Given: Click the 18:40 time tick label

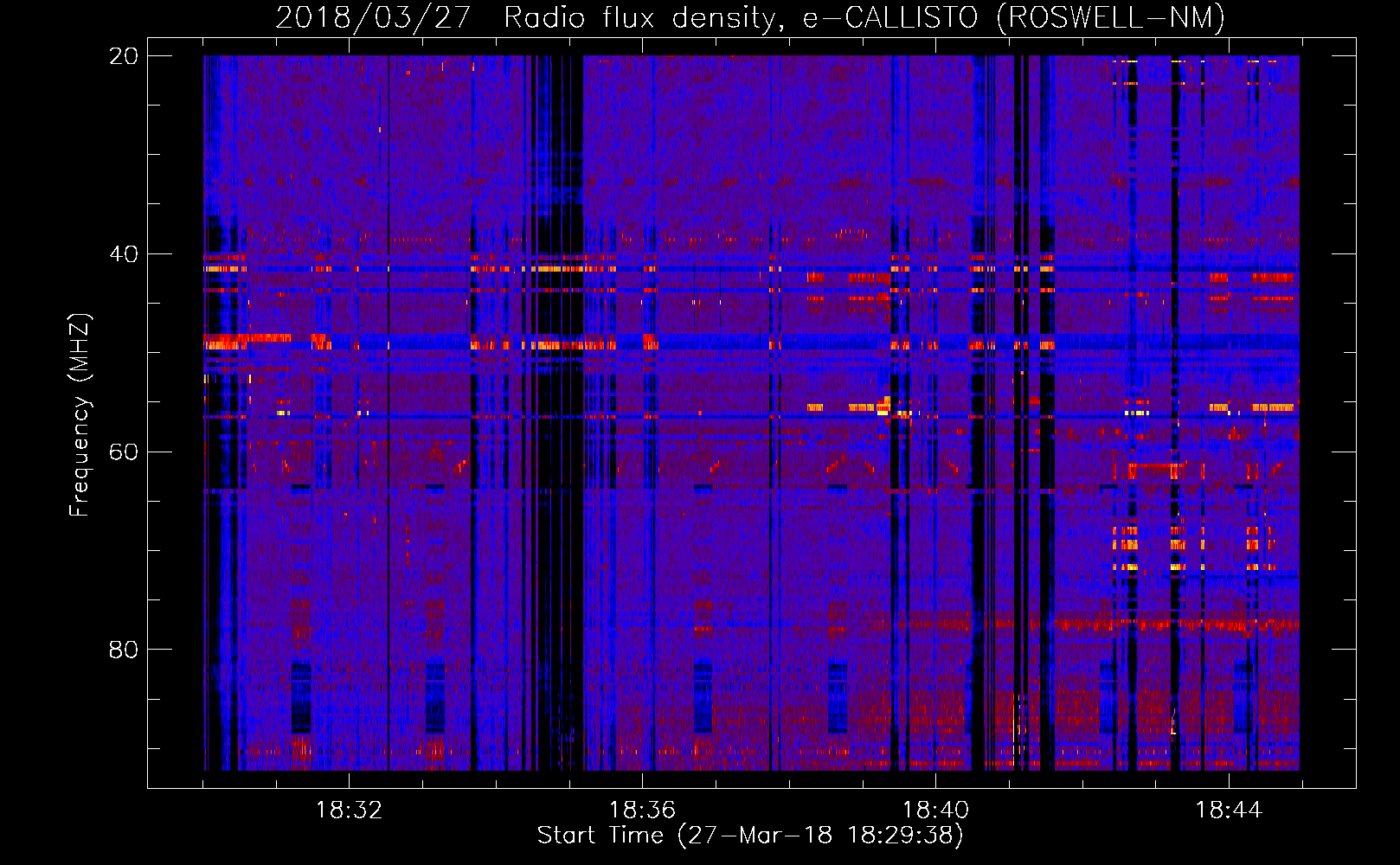Looking at the screenshot, I should point(935,811).
